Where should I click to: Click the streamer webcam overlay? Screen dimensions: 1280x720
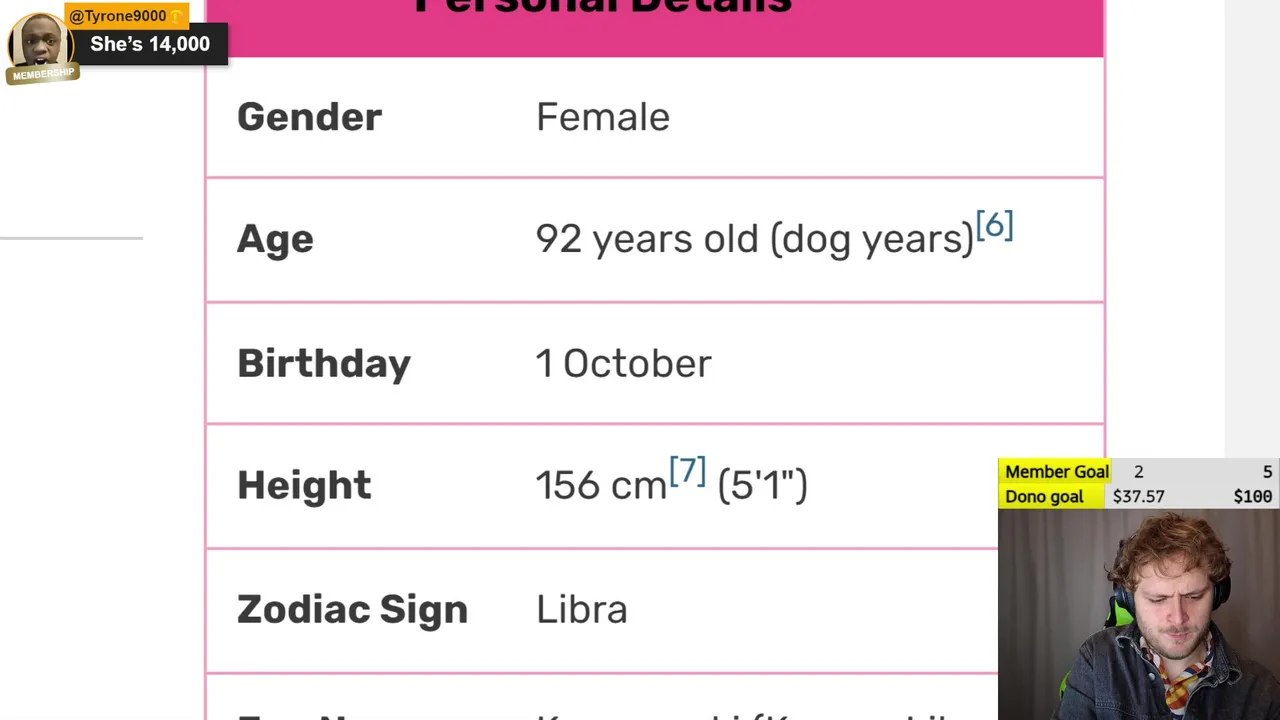(x=1139, y=614)
